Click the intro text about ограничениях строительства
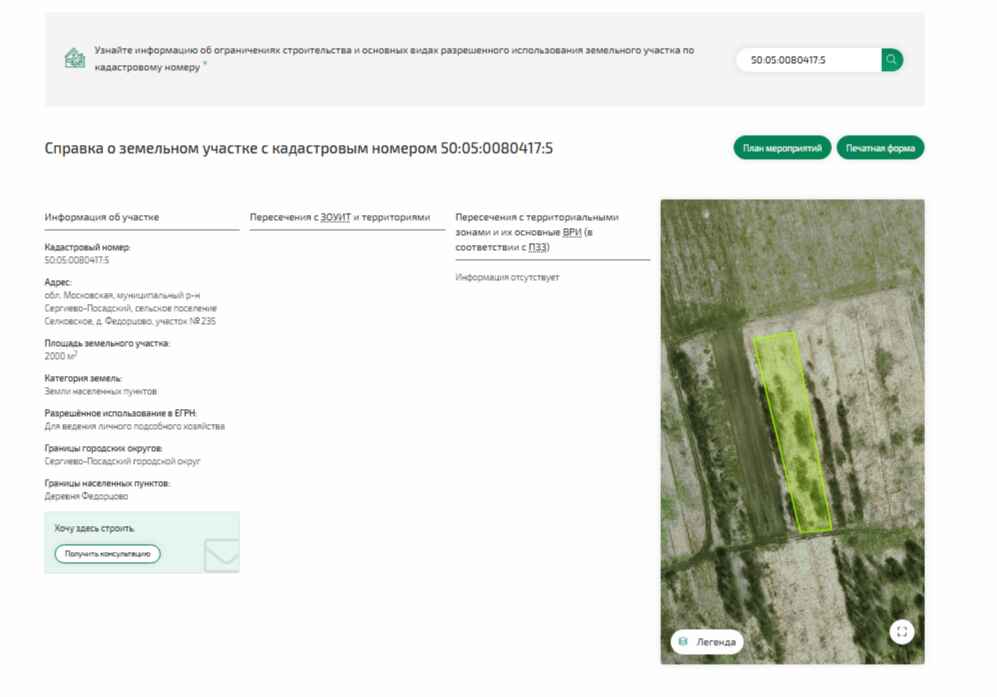 pos(394,59)
